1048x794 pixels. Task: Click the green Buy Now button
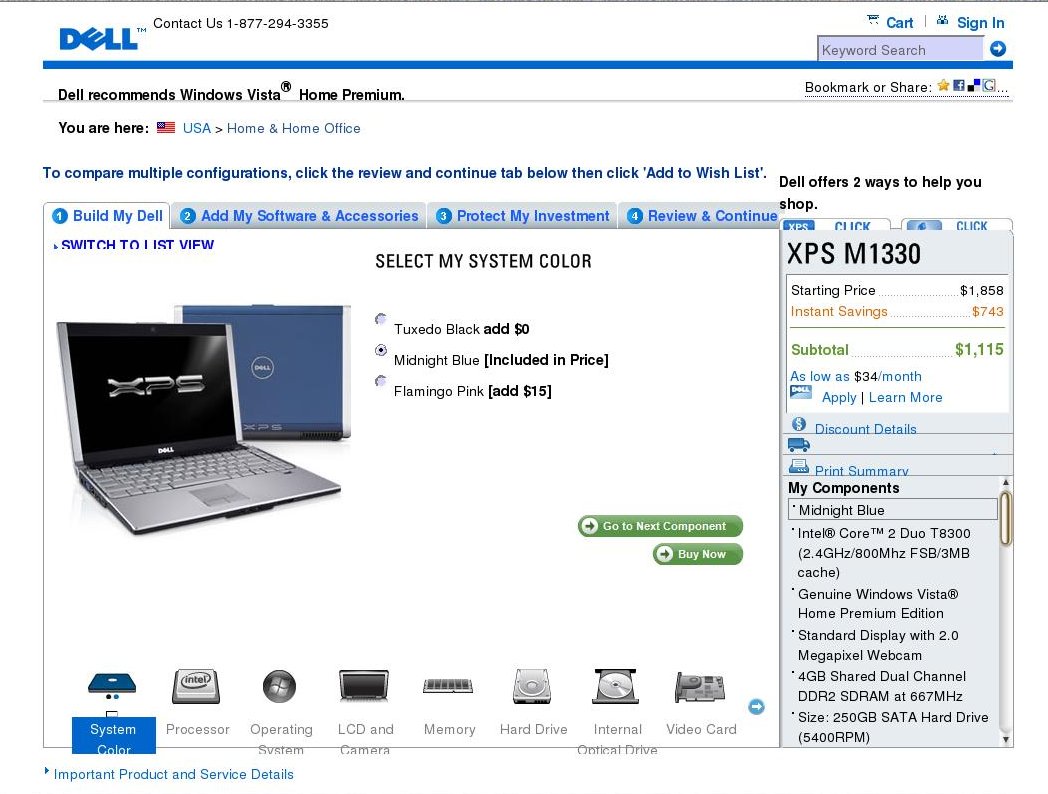[698, 554]
